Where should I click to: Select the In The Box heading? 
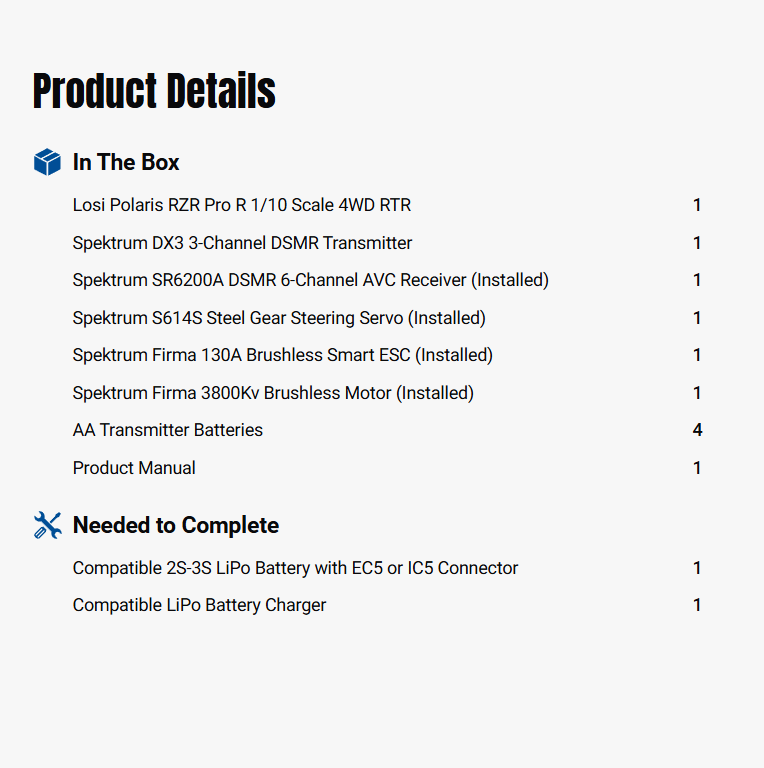[x=126, y=162]
